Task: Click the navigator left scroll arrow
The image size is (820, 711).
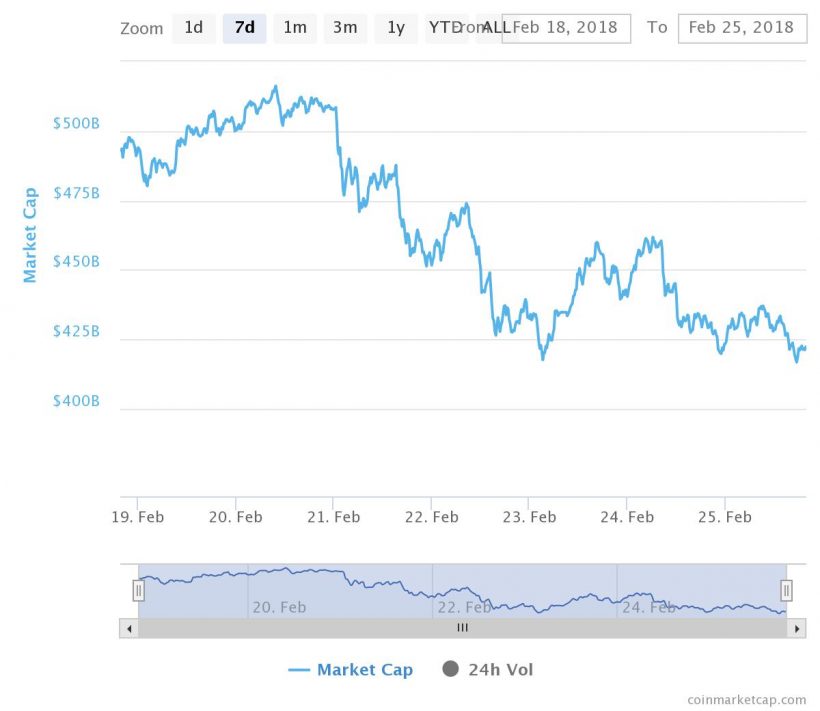Action: [x=128, y=629]
